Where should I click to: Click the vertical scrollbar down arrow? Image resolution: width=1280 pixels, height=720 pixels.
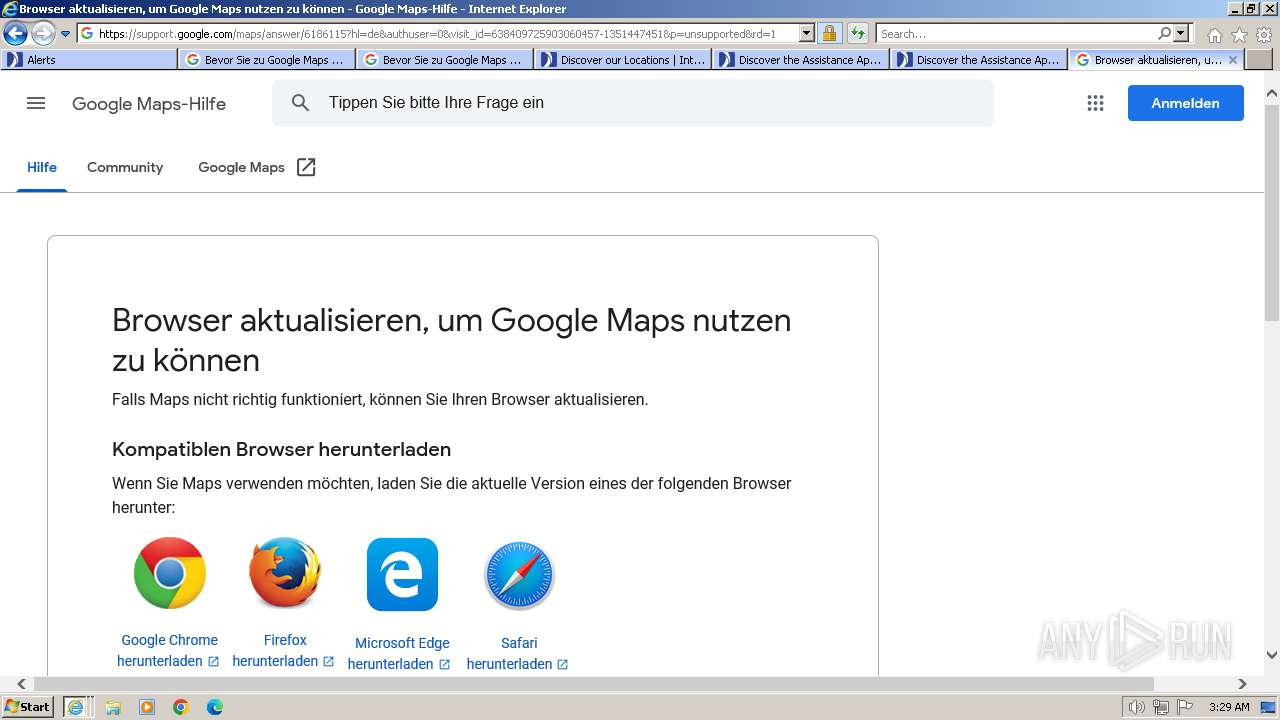tap(1272, 655)
